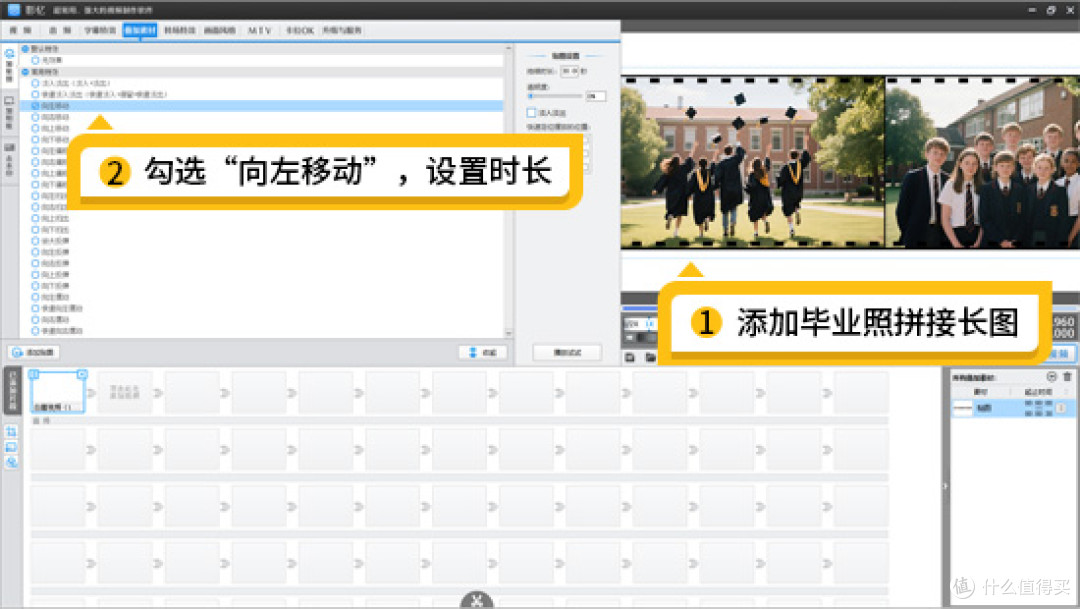The height and width of the screenshot is (609, 1080).
Task: Click the crop icon left of timeline
Action: click(12, 431)
